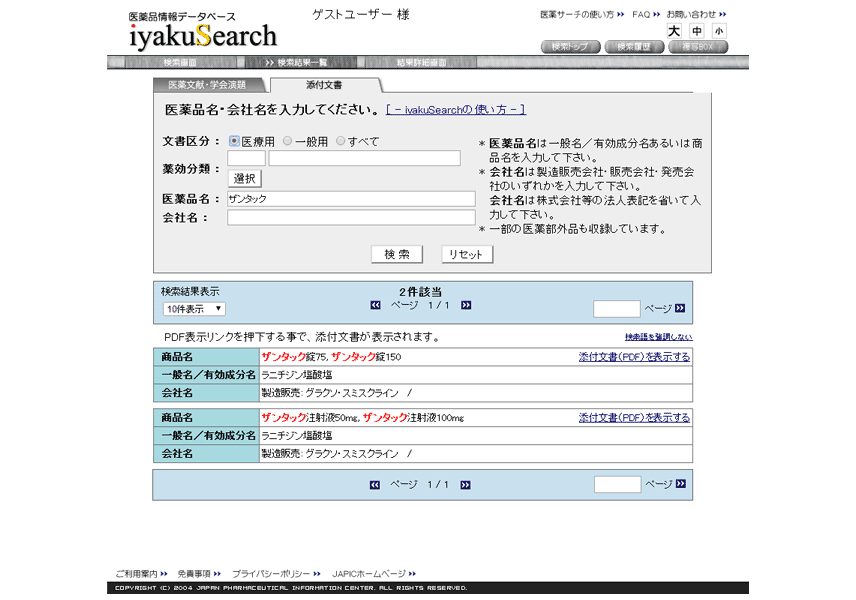
Task: Focus lower page number input box
Action: coord(617,484)
